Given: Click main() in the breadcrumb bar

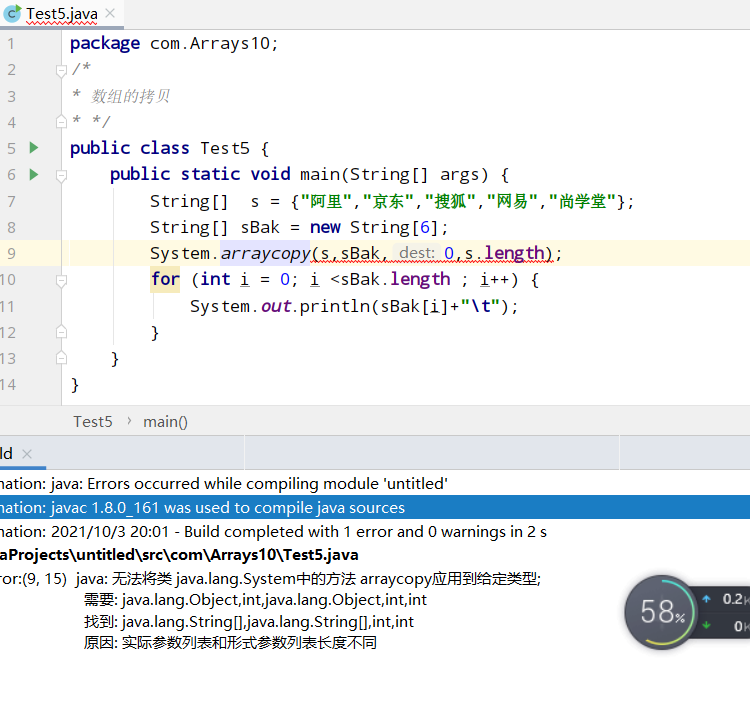Looking at the screenshot, I should point(165,422).
